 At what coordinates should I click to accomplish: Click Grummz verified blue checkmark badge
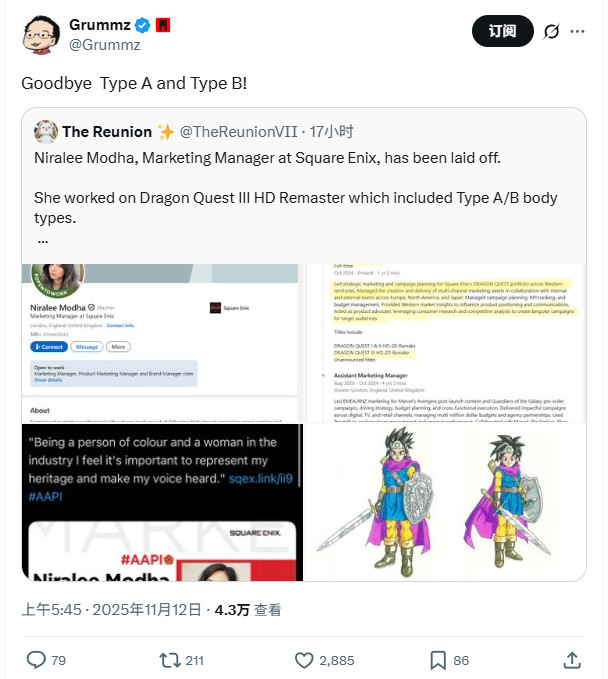(144, 24)
